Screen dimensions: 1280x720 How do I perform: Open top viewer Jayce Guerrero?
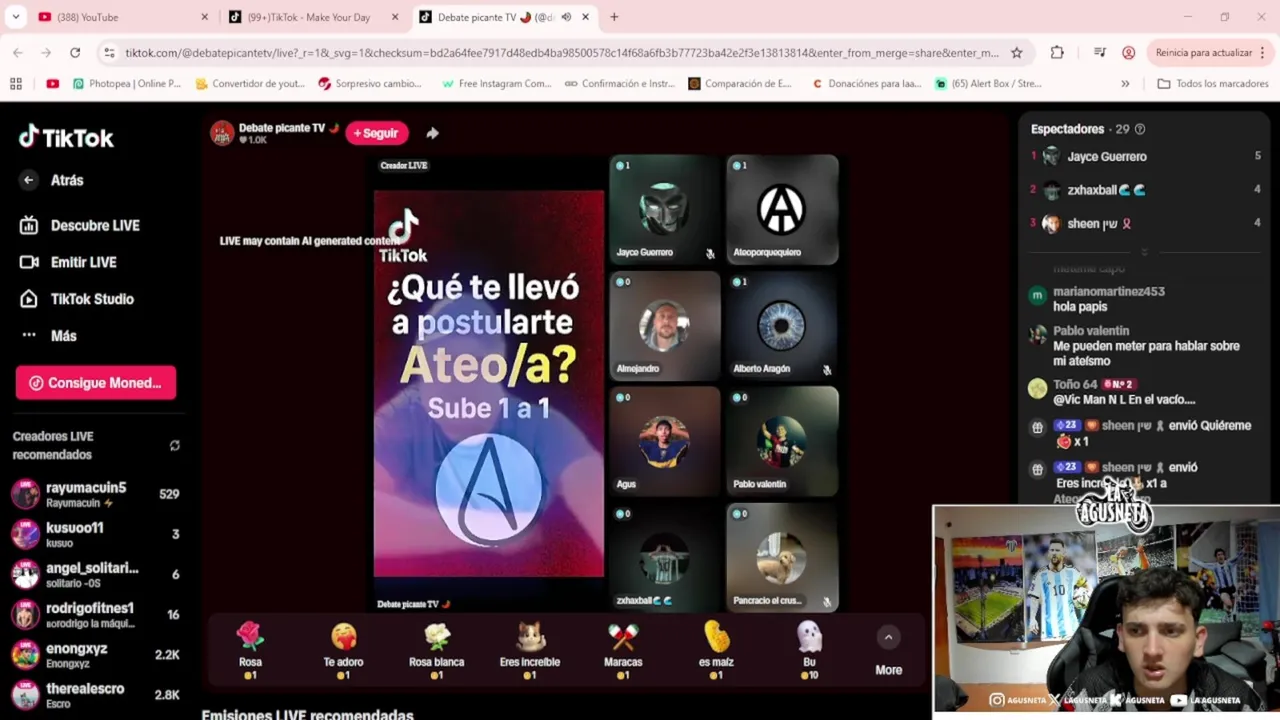(1145, 157)
